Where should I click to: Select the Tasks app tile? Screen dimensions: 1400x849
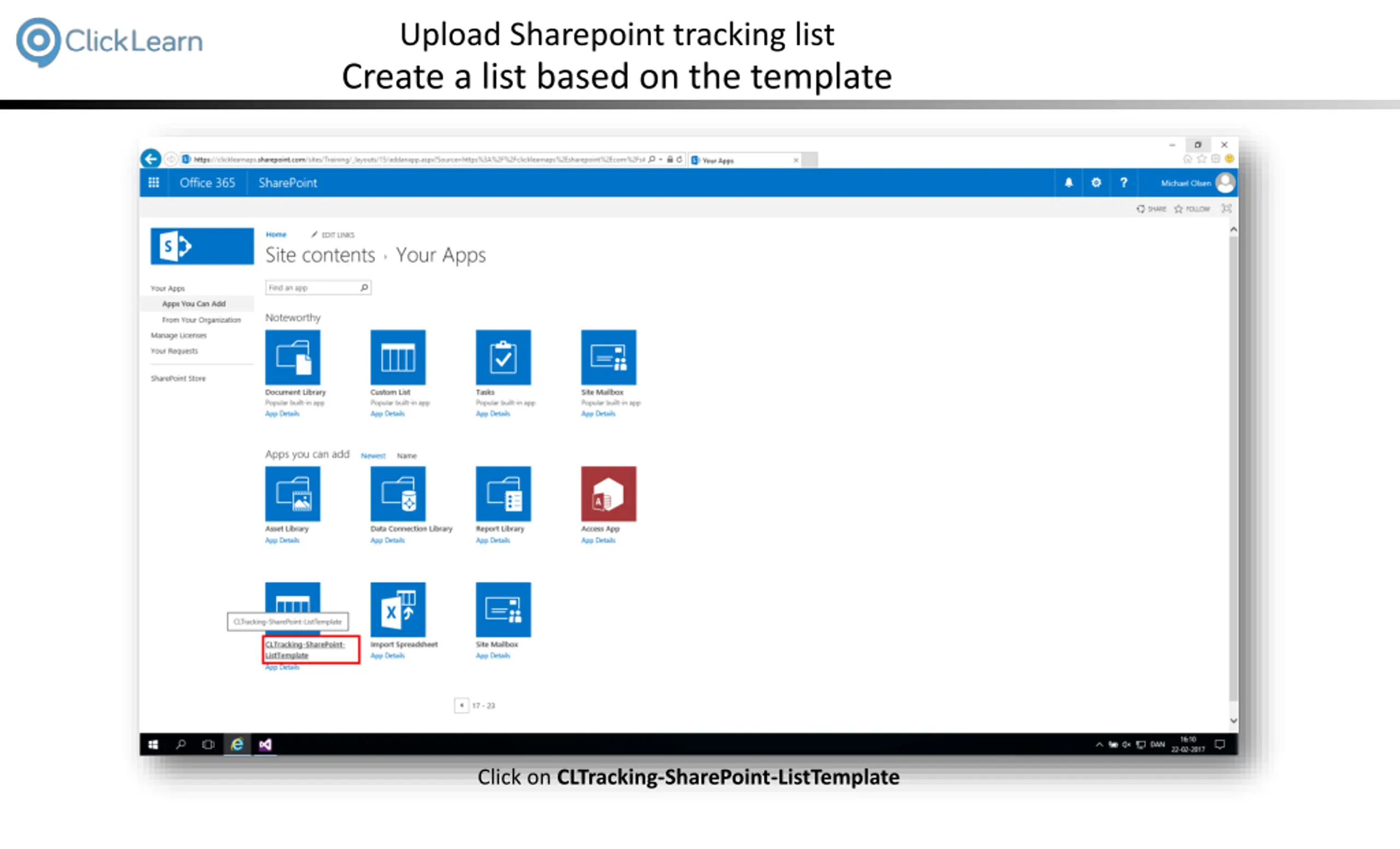click(504, 357)
